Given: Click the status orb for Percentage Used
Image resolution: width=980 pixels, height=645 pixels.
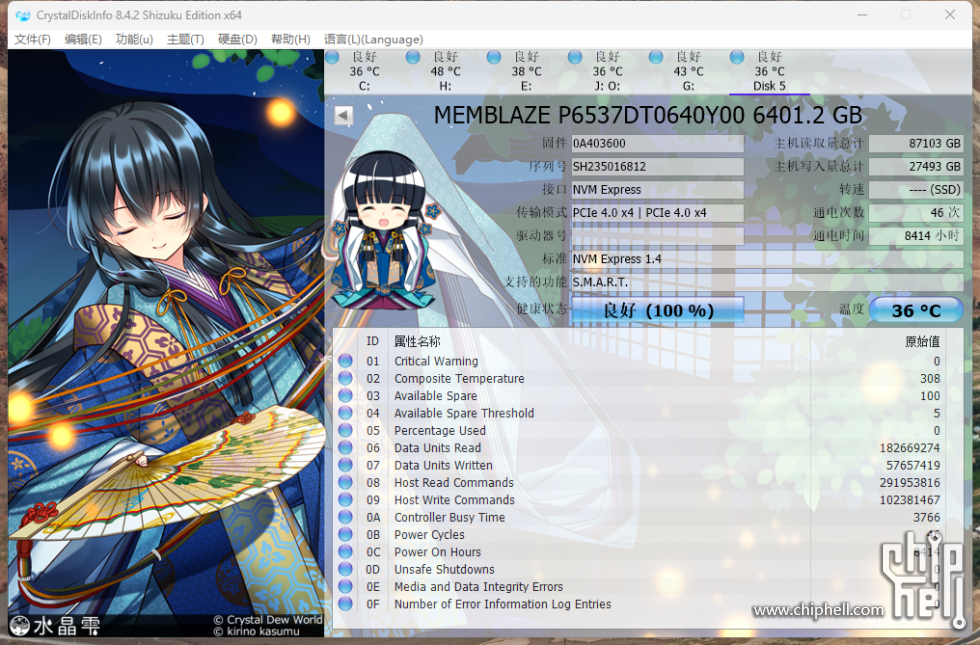Looking at the screenshot, I should coord(345,430).
